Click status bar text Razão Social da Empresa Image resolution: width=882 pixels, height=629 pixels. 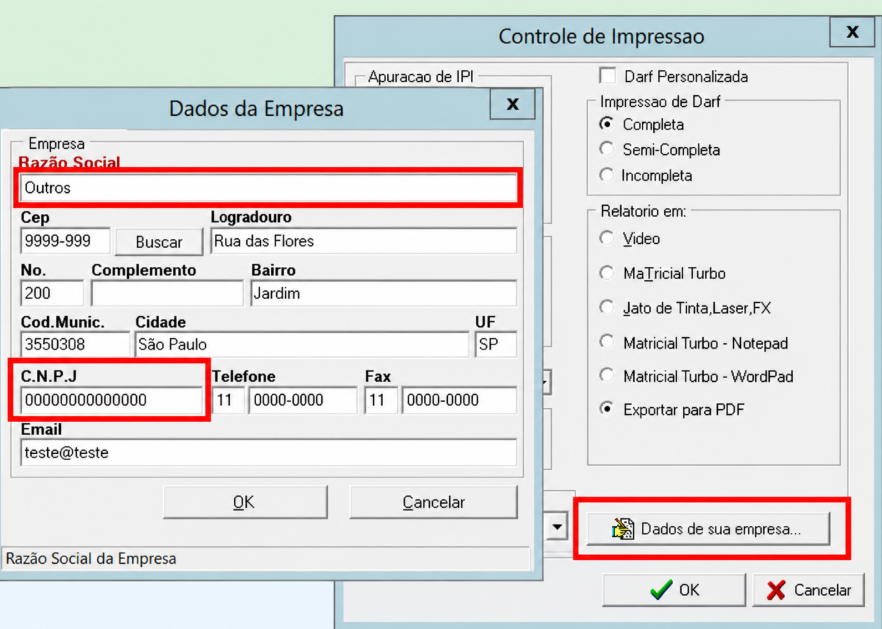(x=91, y=559)
